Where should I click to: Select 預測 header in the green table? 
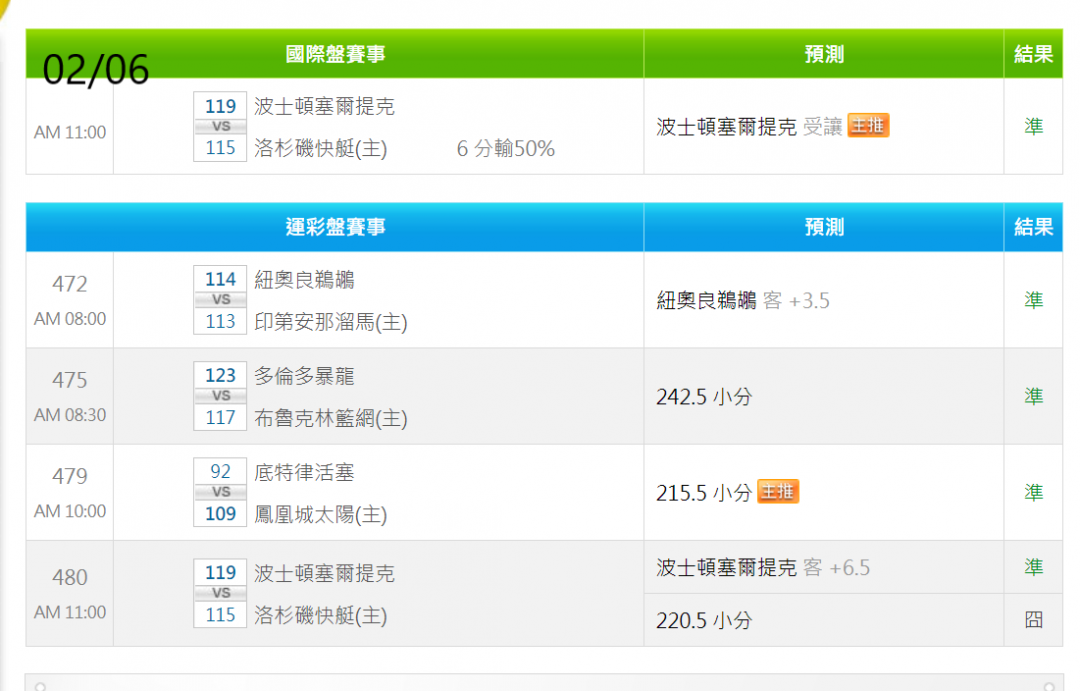824,54
